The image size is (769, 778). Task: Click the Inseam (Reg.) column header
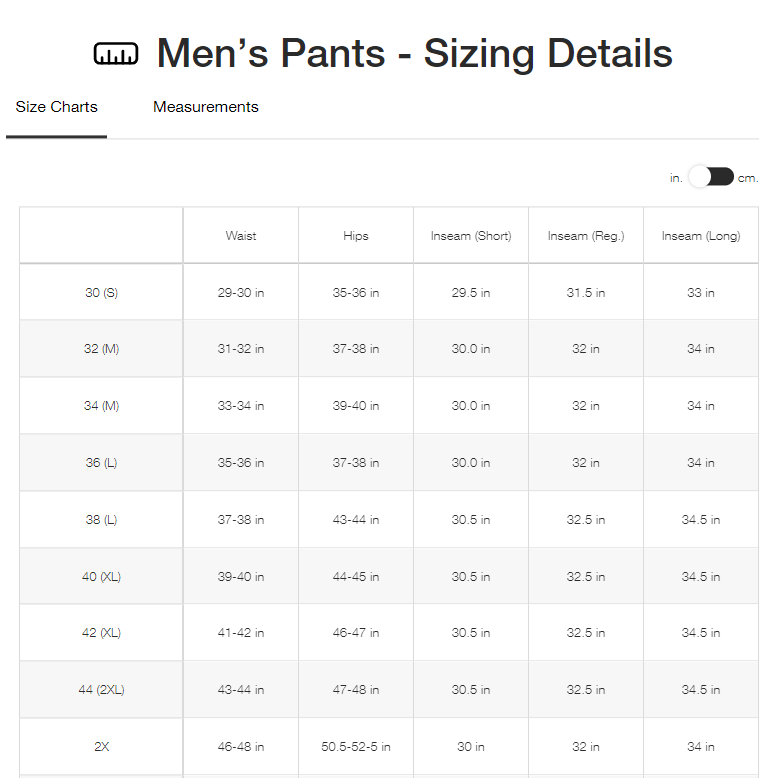coord(586,236)
